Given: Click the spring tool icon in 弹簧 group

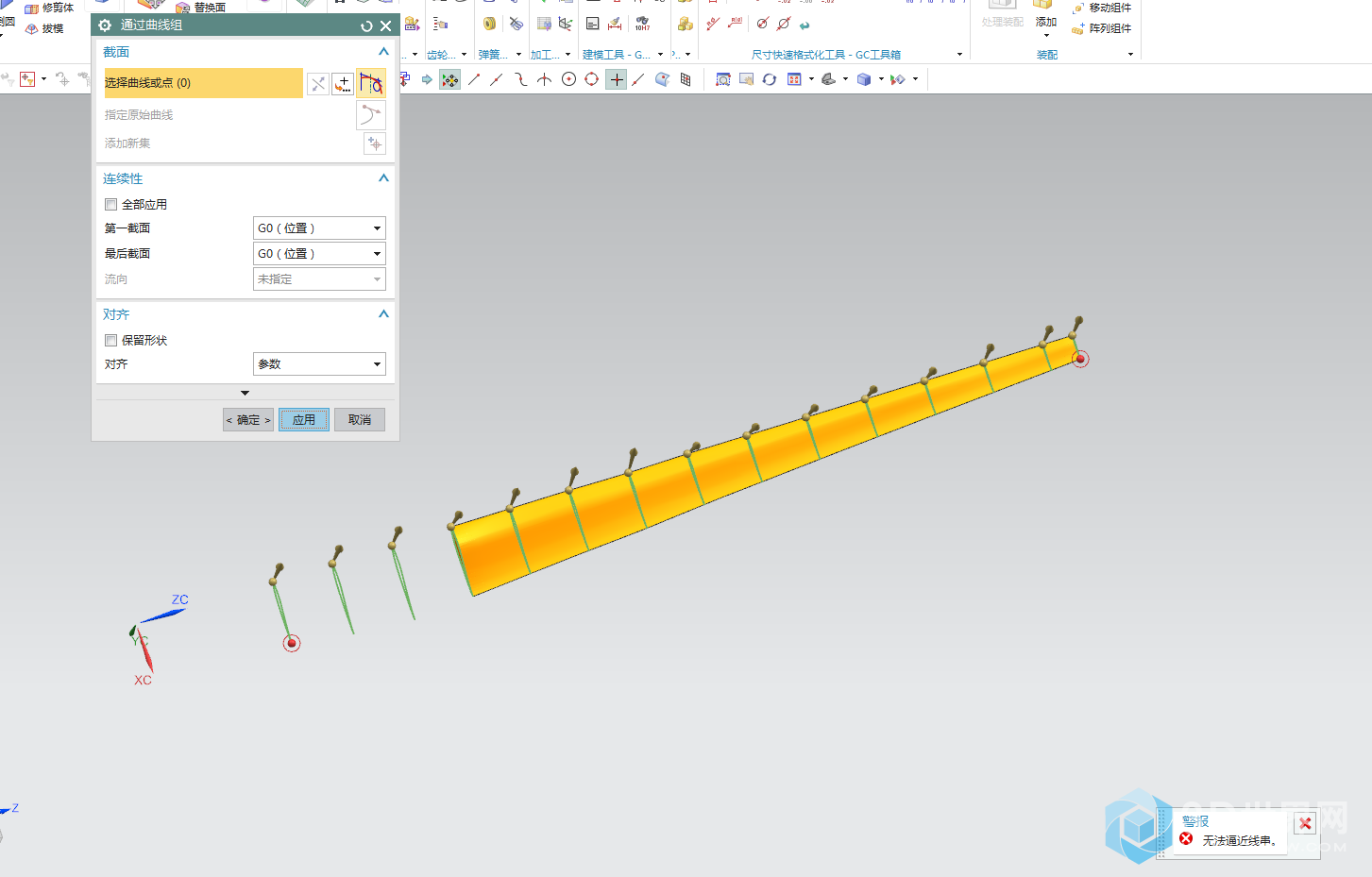Looking at the screenshot, I should point(489,24).
